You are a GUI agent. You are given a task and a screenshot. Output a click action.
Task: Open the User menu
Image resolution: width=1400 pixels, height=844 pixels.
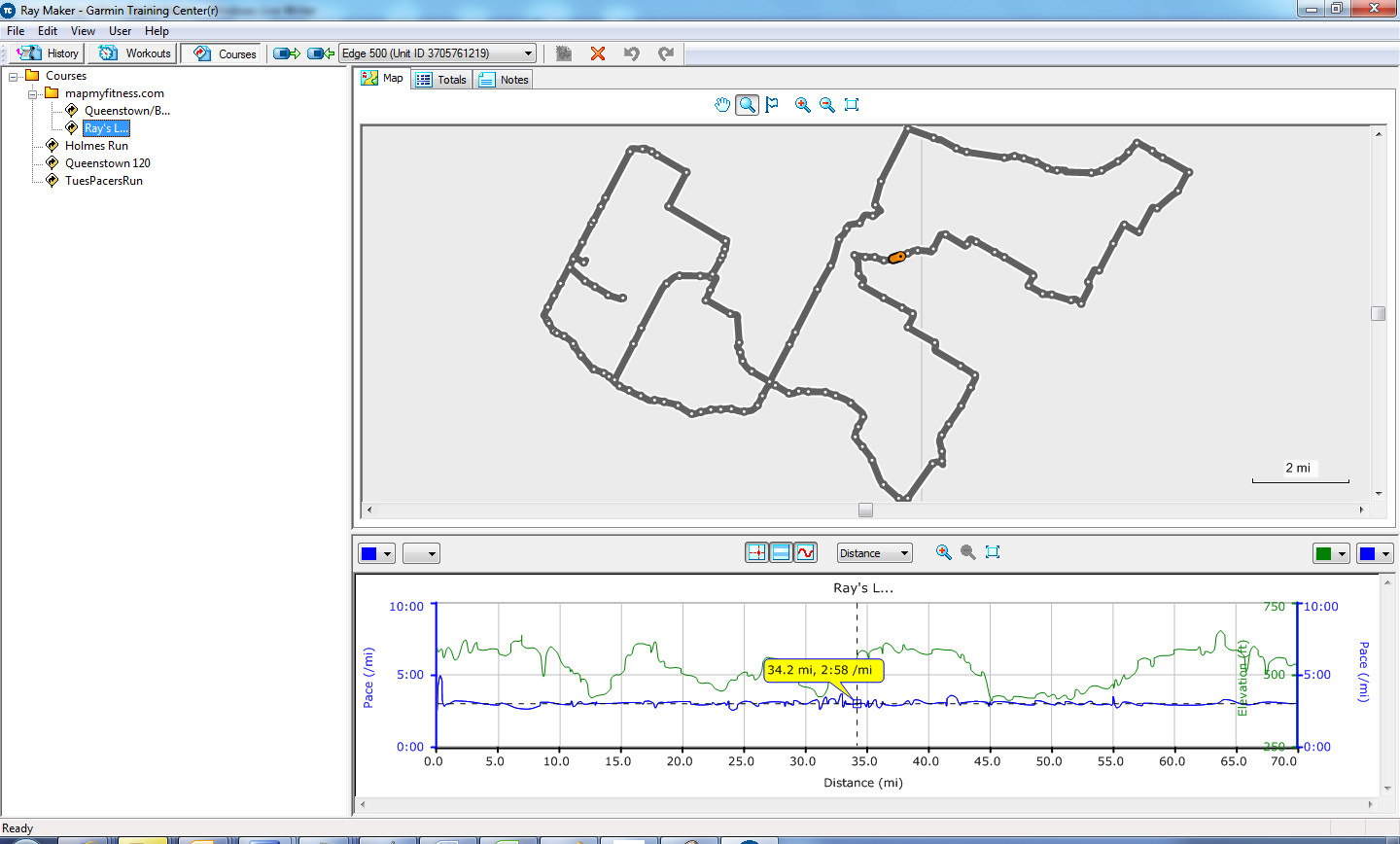point(120,31)
